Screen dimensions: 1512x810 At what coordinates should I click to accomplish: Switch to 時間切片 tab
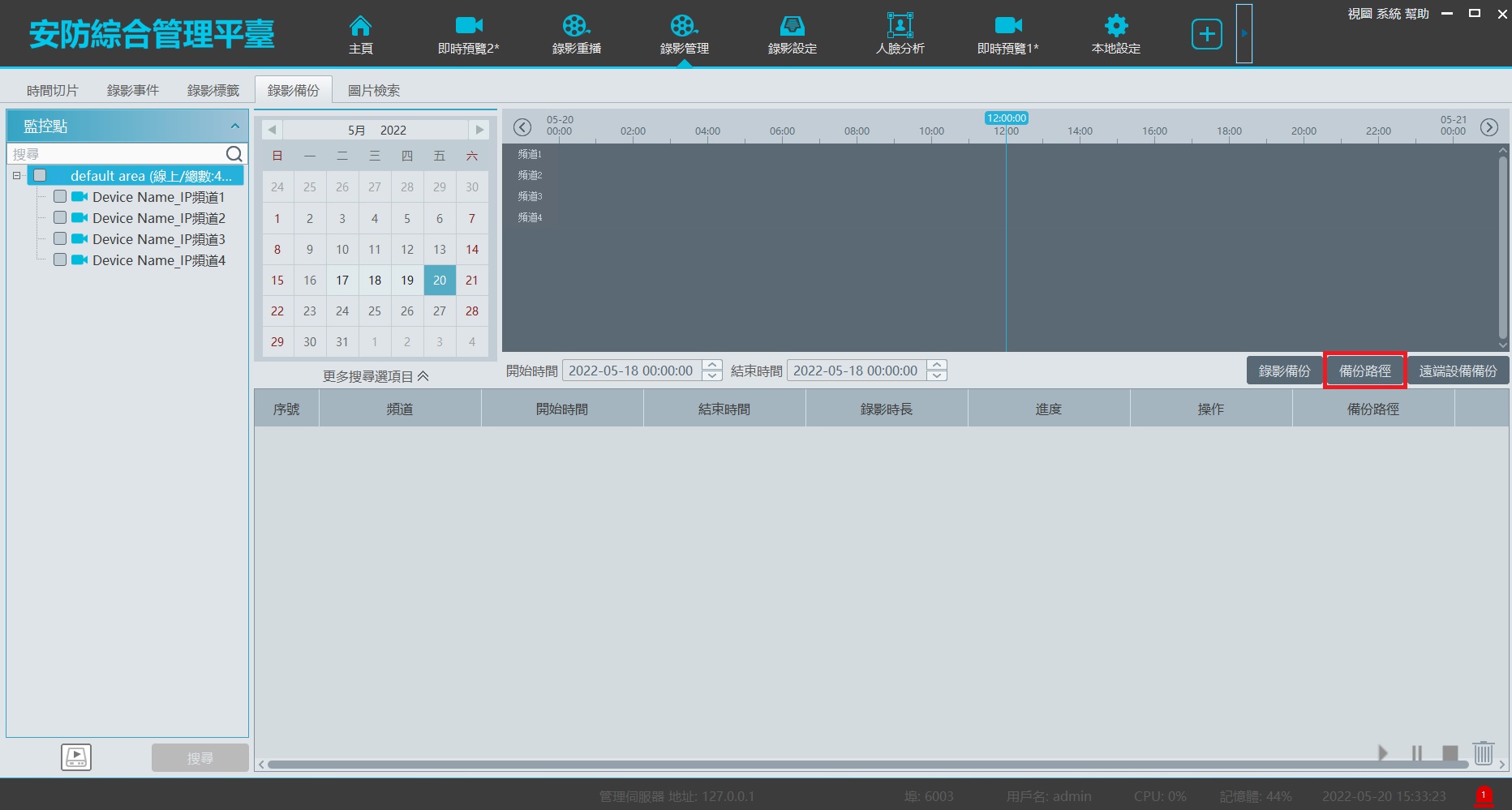(x=53, y=90)
